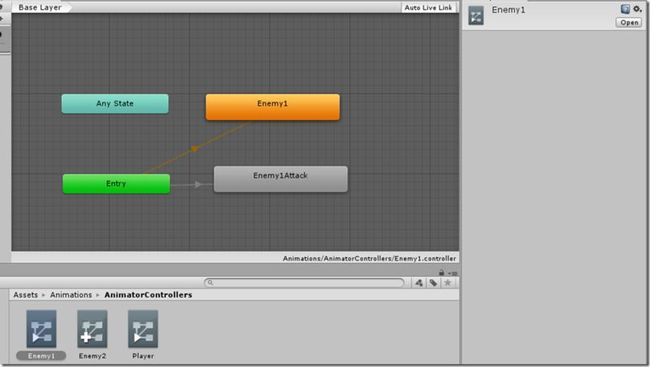The height and width of the screenshot is (367, 650).
Task: Select the Enemy1Attack state node
Action: (281, 179)
